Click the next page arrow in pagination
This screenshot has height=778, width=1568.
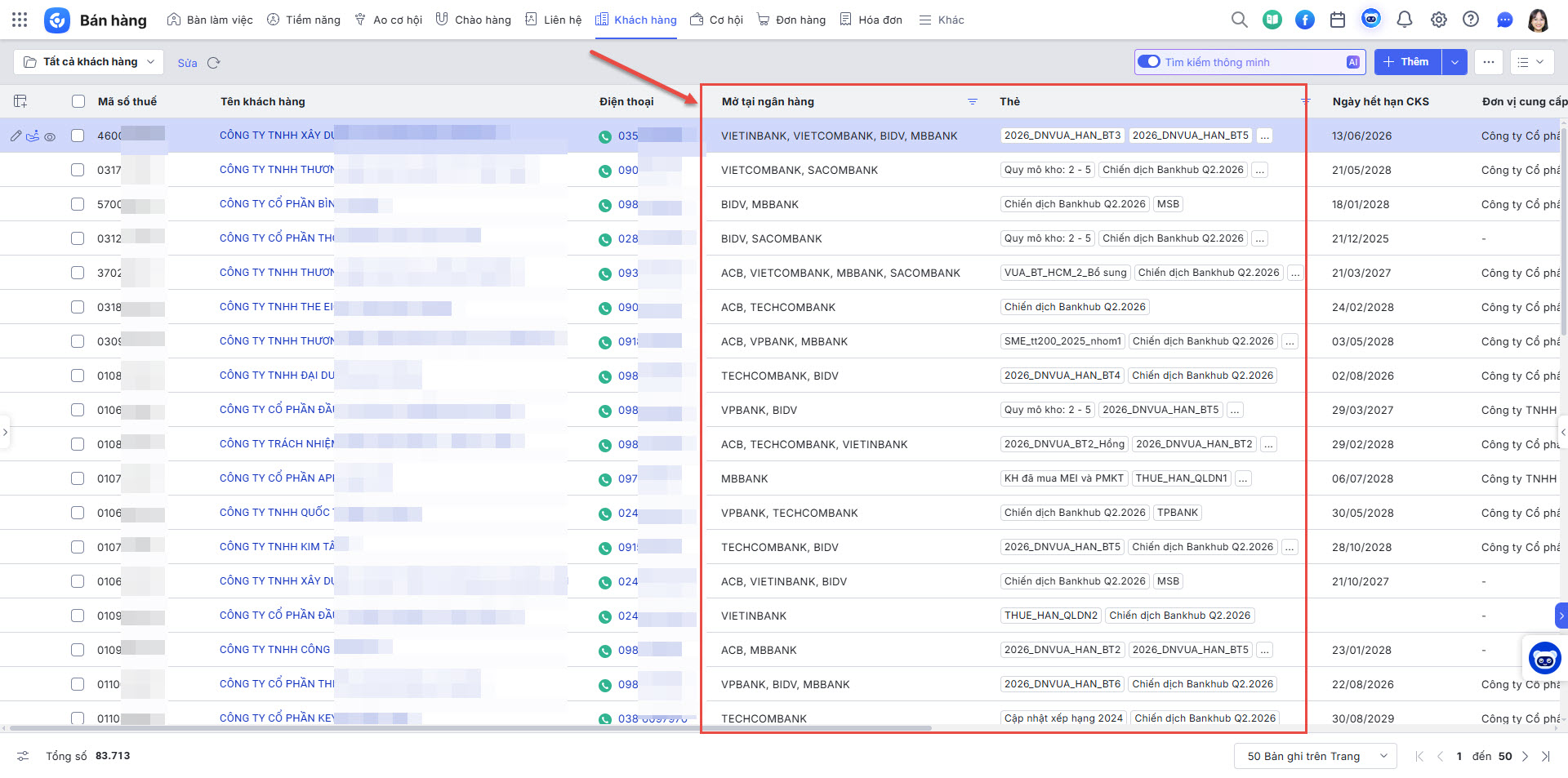[x=1525, y=756]
